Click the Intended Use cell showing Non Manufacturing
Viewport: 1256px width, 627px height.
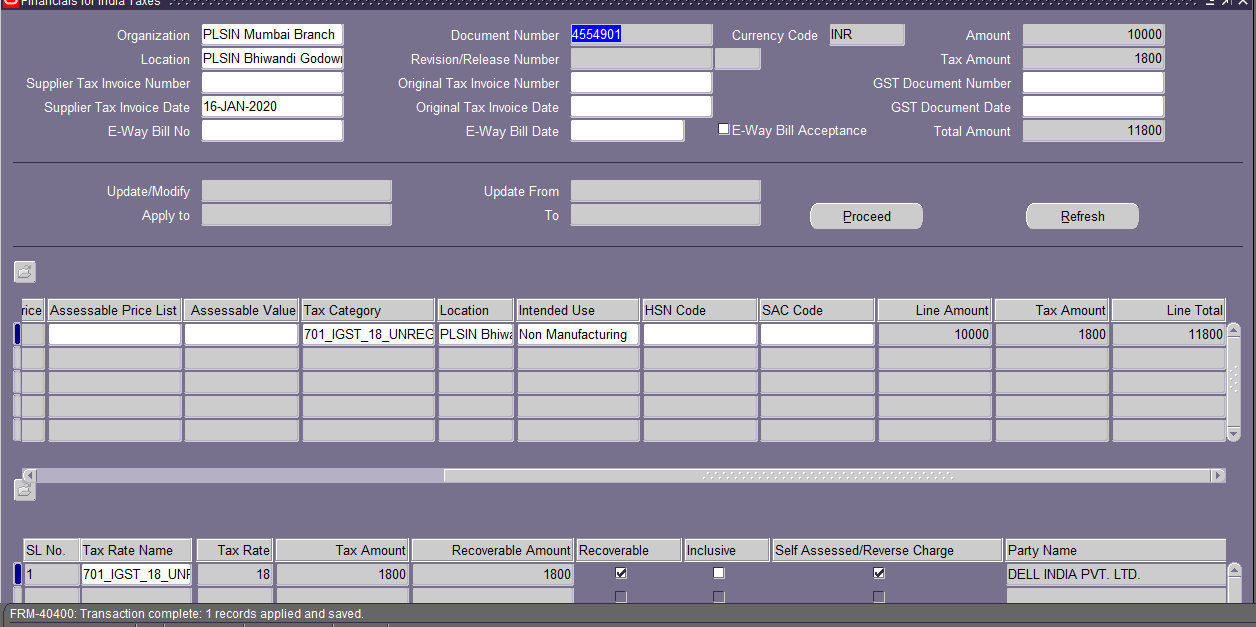tap(576, 334)
